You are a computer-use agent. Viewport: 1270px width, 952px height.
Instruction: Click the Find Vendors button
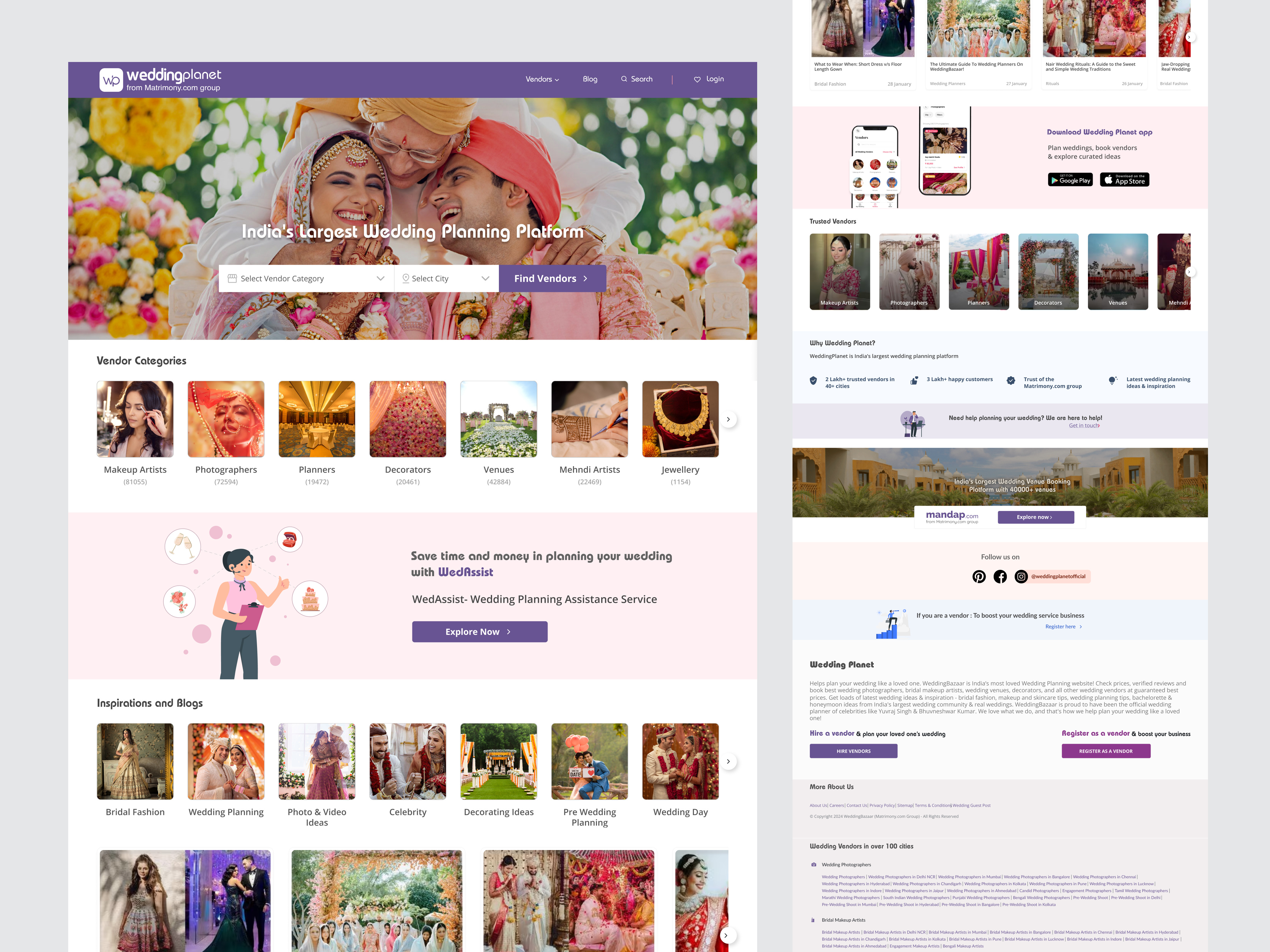[552, 278]
